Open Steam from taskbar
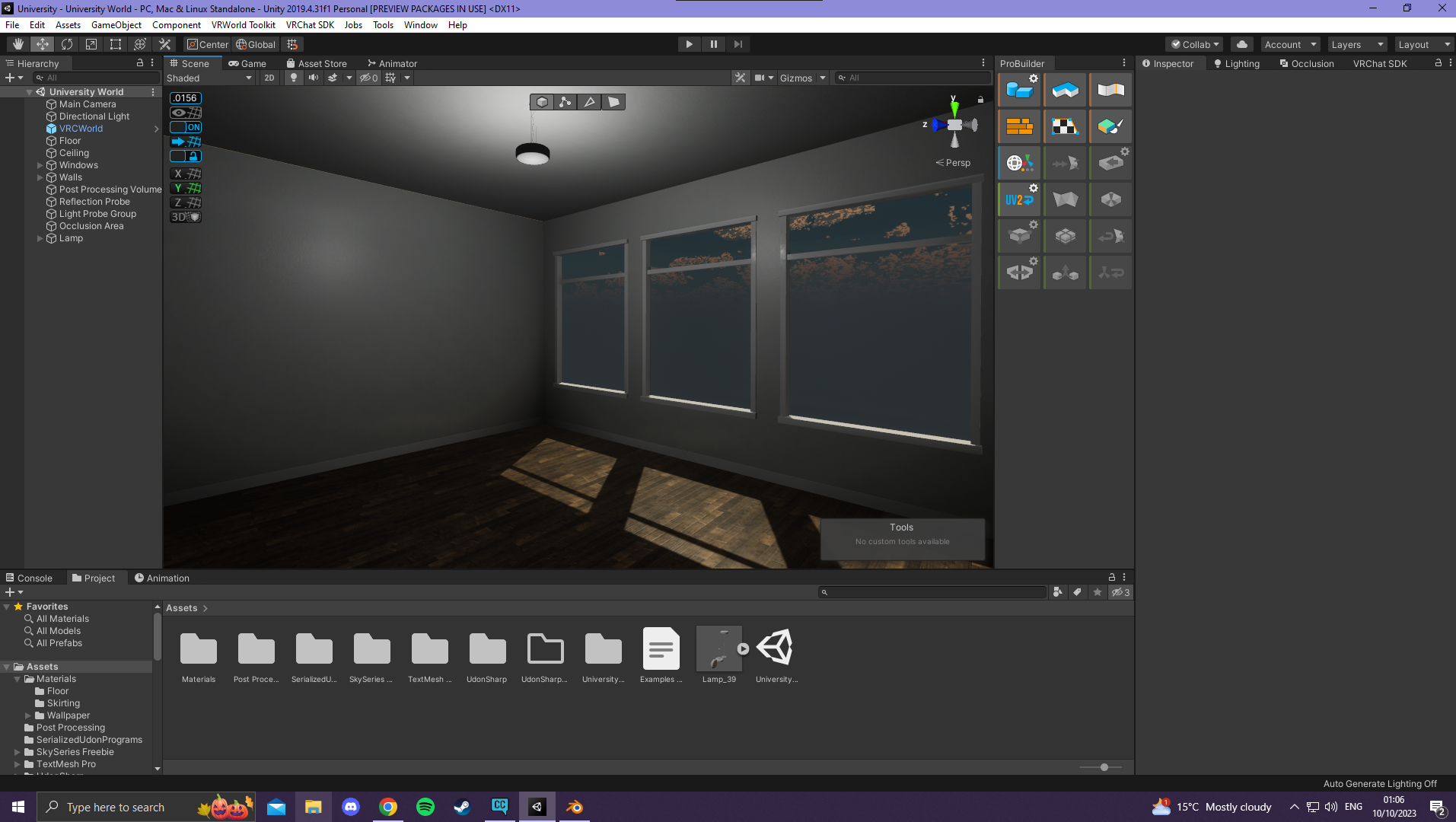Screen dimensions: 1456x822 [x=462, y=807]
